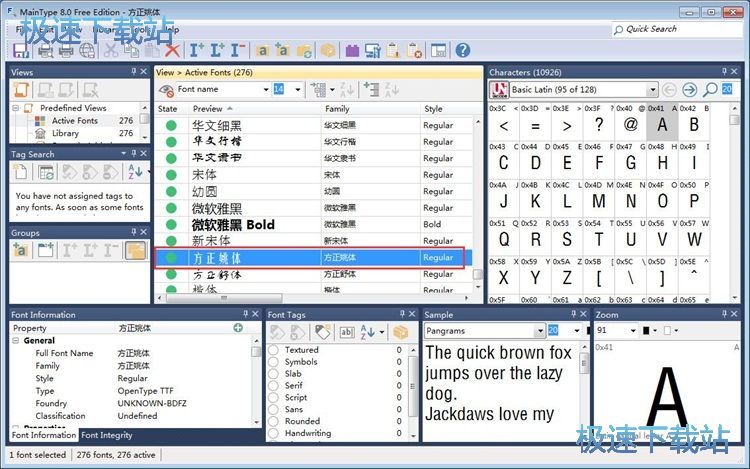The width and height of the screenshot is (750, 469).
Task: Click the magnifier search icon in Characters panel
Action: point(710,90)
